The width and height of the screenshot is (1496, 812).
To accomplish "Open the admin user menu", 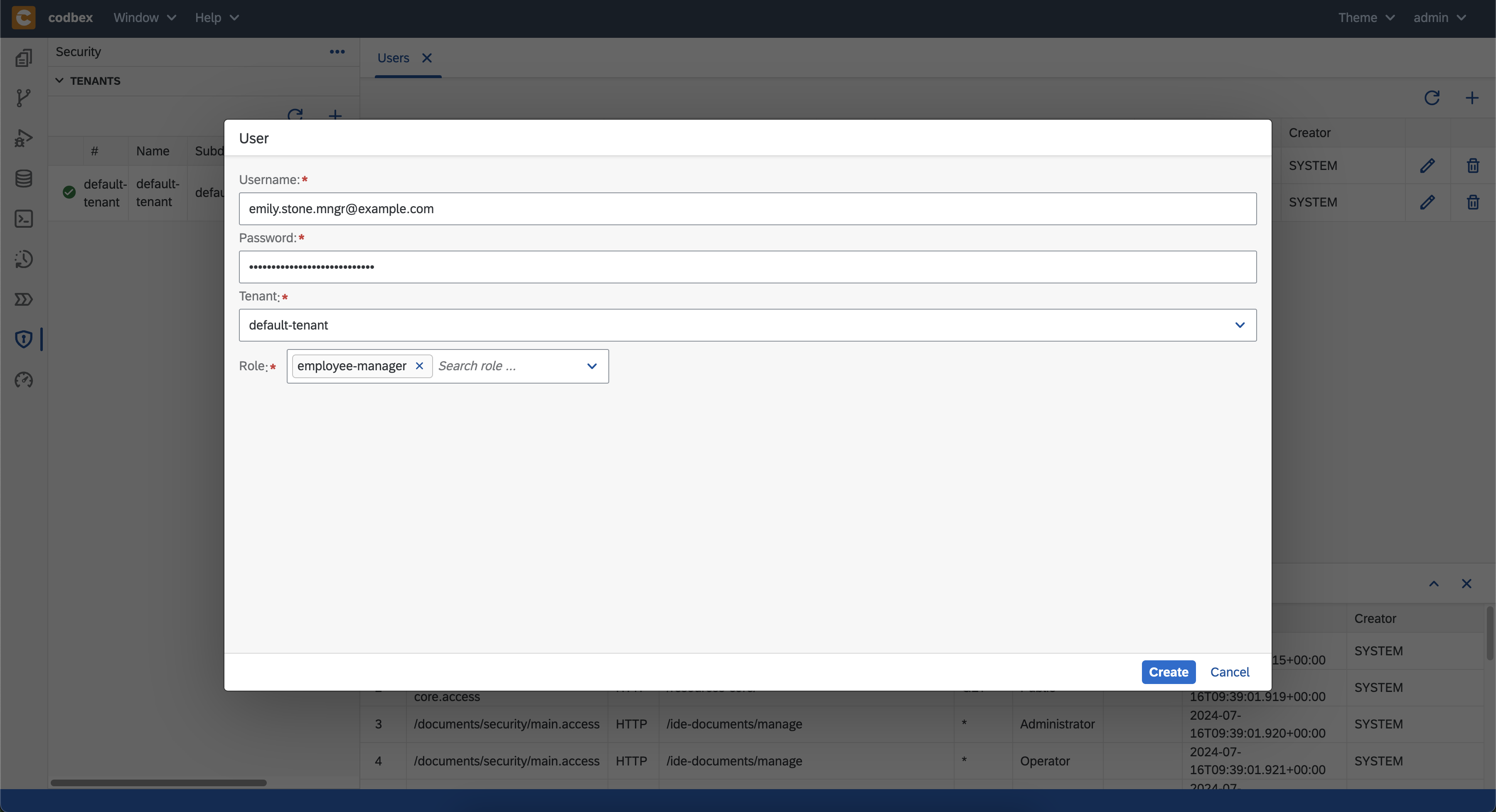I will tap(1439, 17).
